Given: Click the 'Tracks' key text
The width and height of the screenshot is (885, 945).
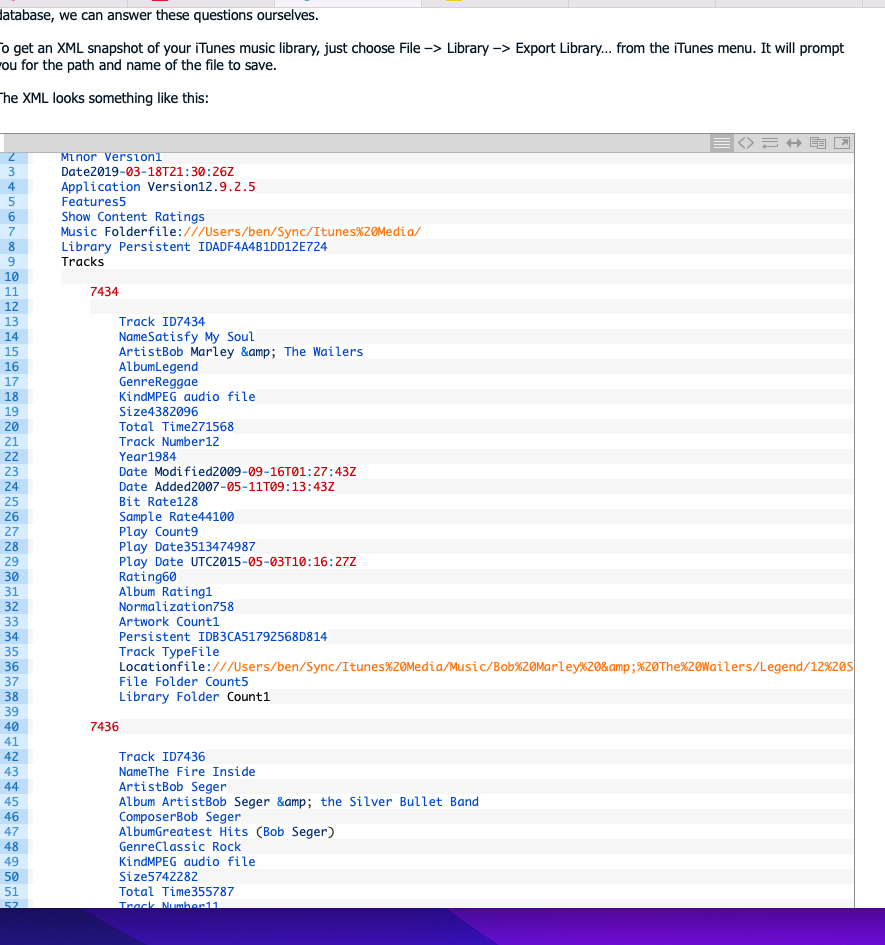Looking at the screenshot, I should [83, 262].
